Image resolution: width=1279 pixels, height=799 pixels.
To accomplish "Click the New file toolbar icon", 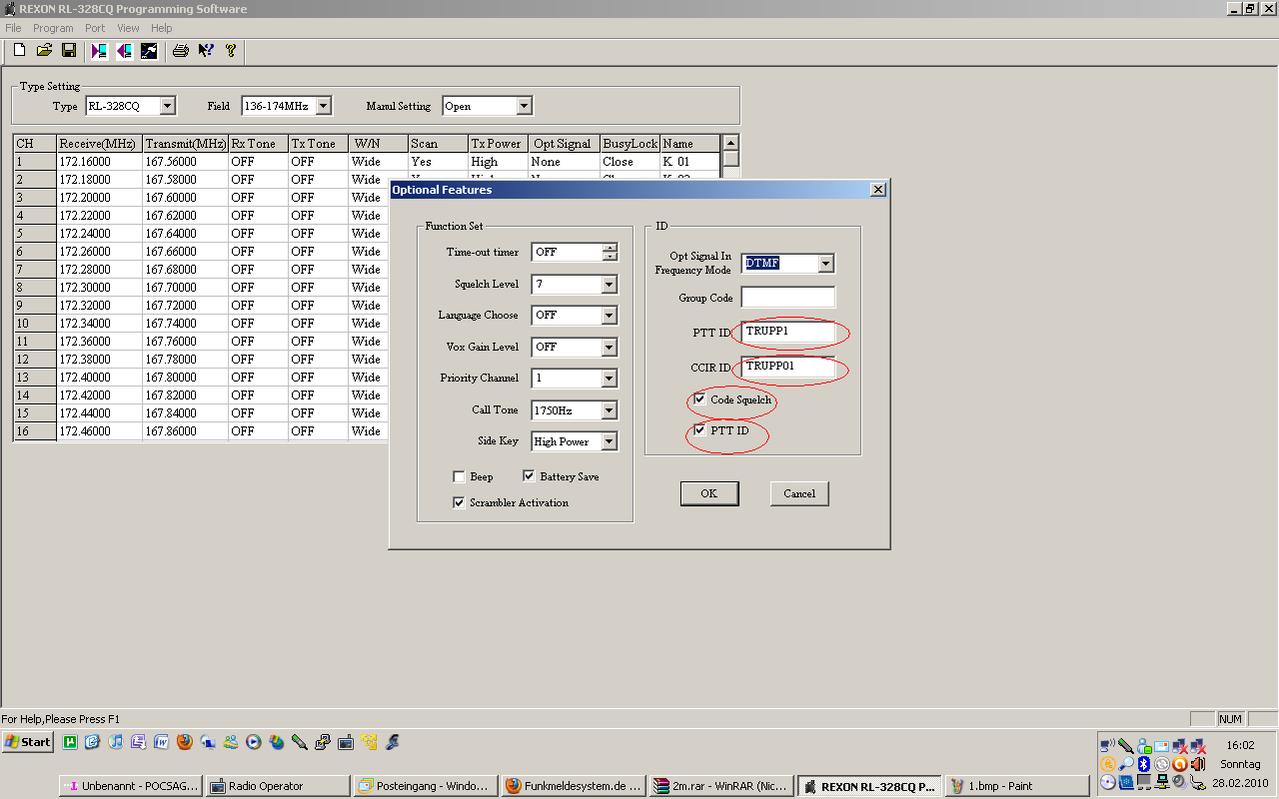I will pyautogui.click(x=19, y=50).
